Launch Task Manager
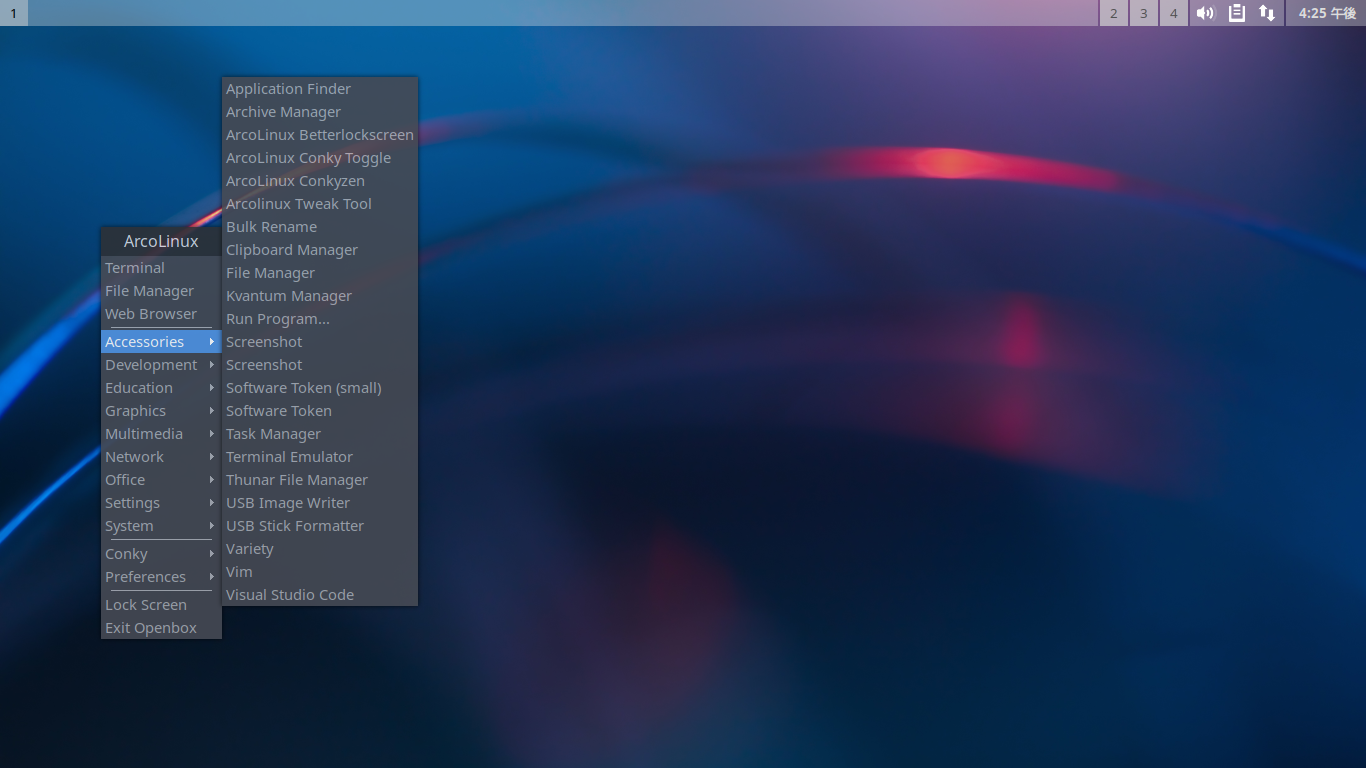1366x768 pixels. click(319, 434)
